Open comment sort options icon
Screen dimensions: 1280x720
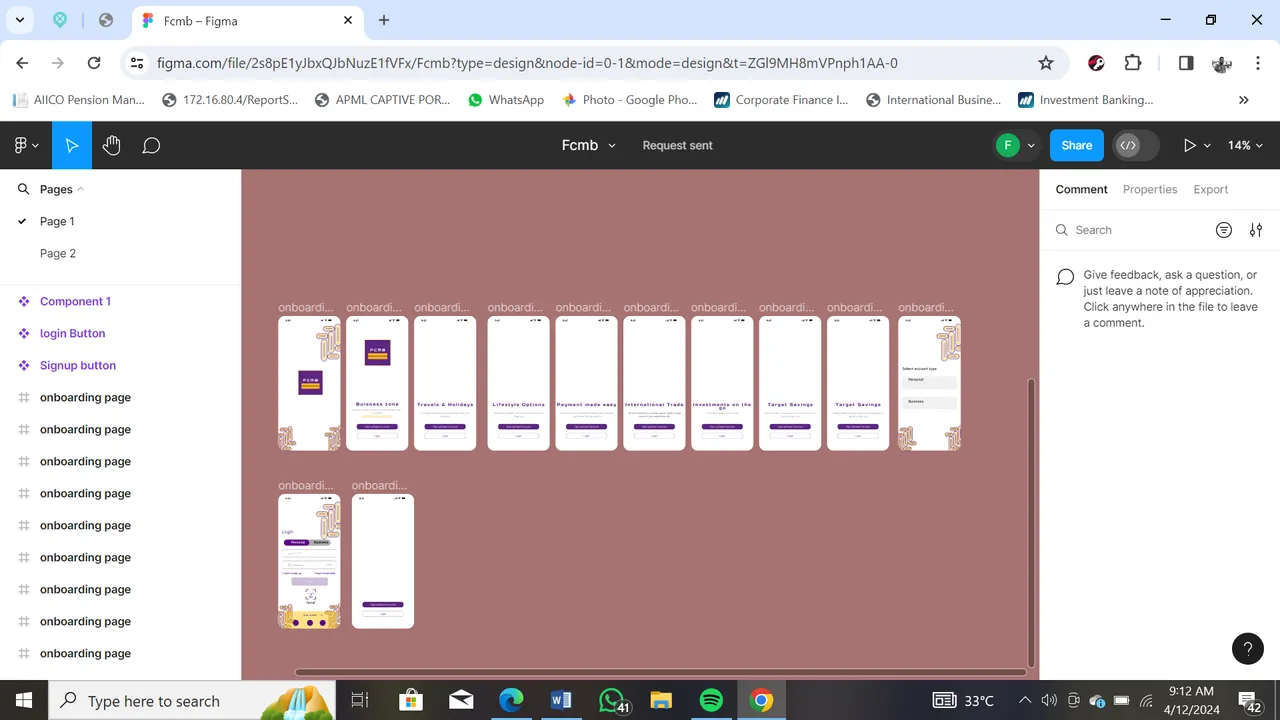(1223, 230)
